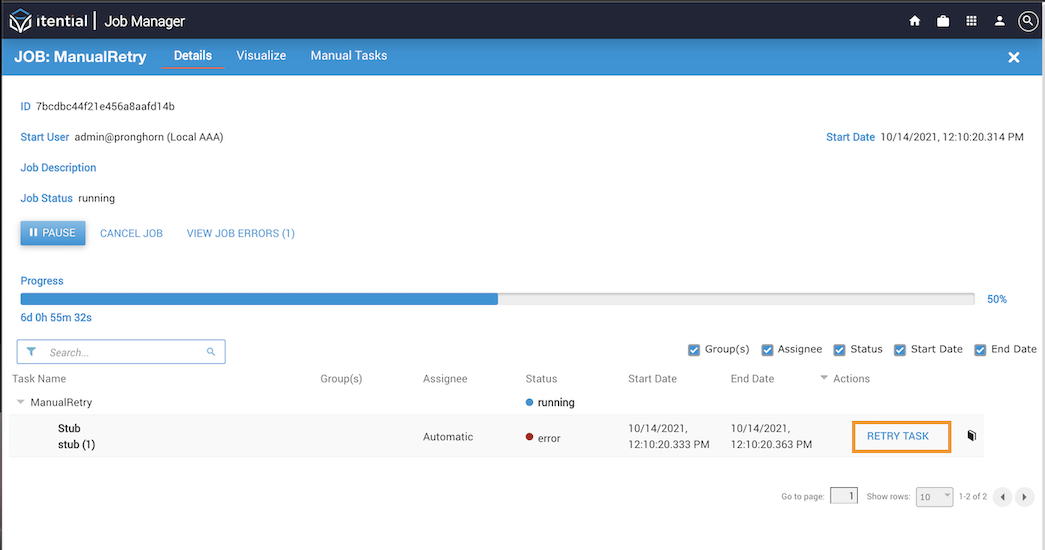Collapse the ManualRetry tree row
This screenshot has width=1045, height=550.
21,402
